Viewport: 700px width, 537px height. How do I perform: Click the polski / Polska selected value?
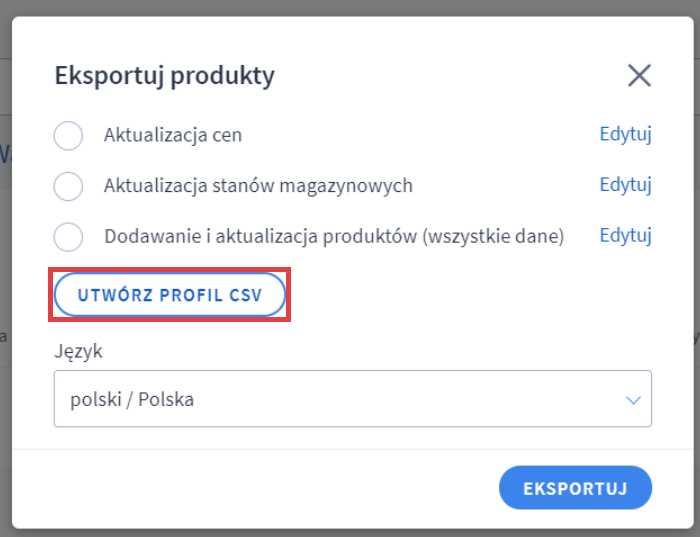pos(132,400)
